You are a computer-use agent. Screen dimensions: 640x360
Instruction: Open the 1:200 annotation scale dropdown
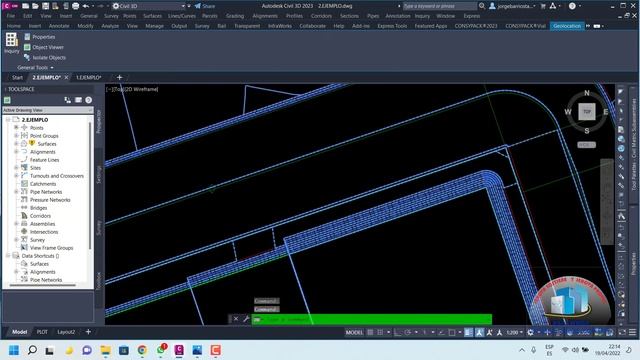click(514, 332)
